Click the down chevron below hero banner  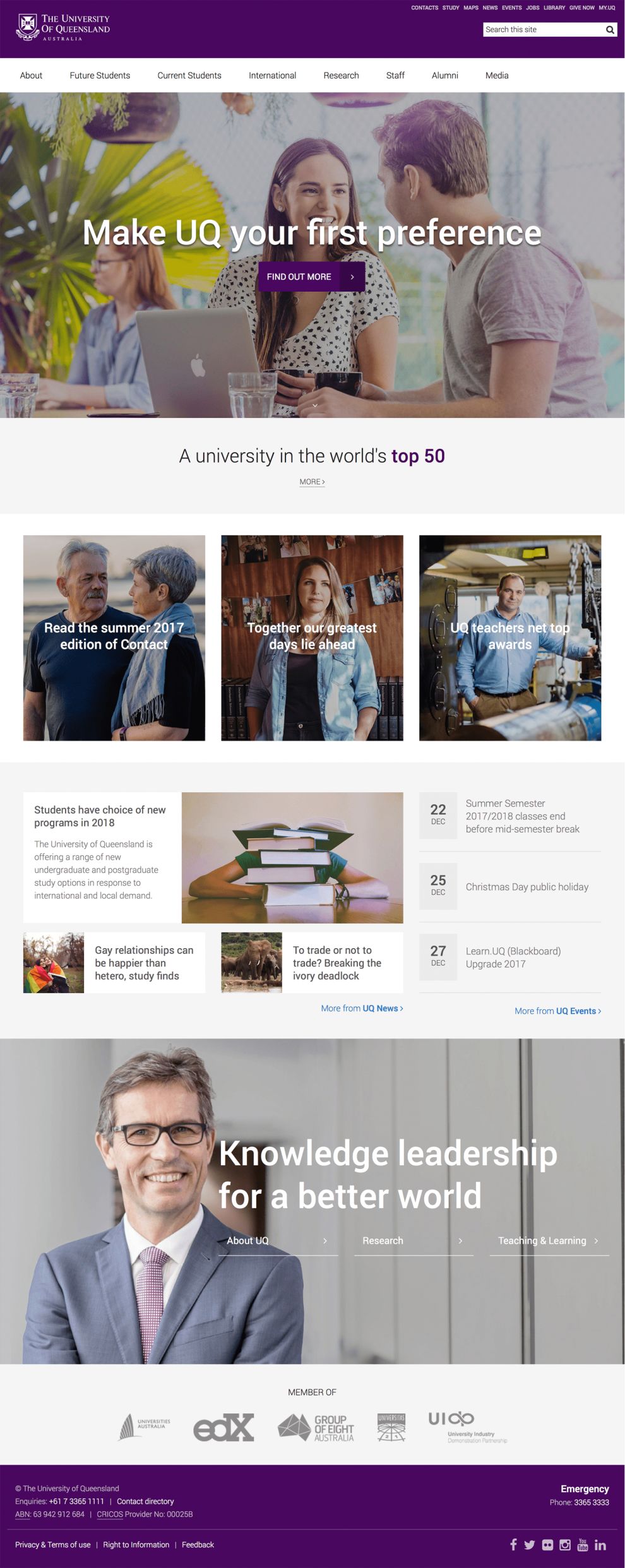314,405
